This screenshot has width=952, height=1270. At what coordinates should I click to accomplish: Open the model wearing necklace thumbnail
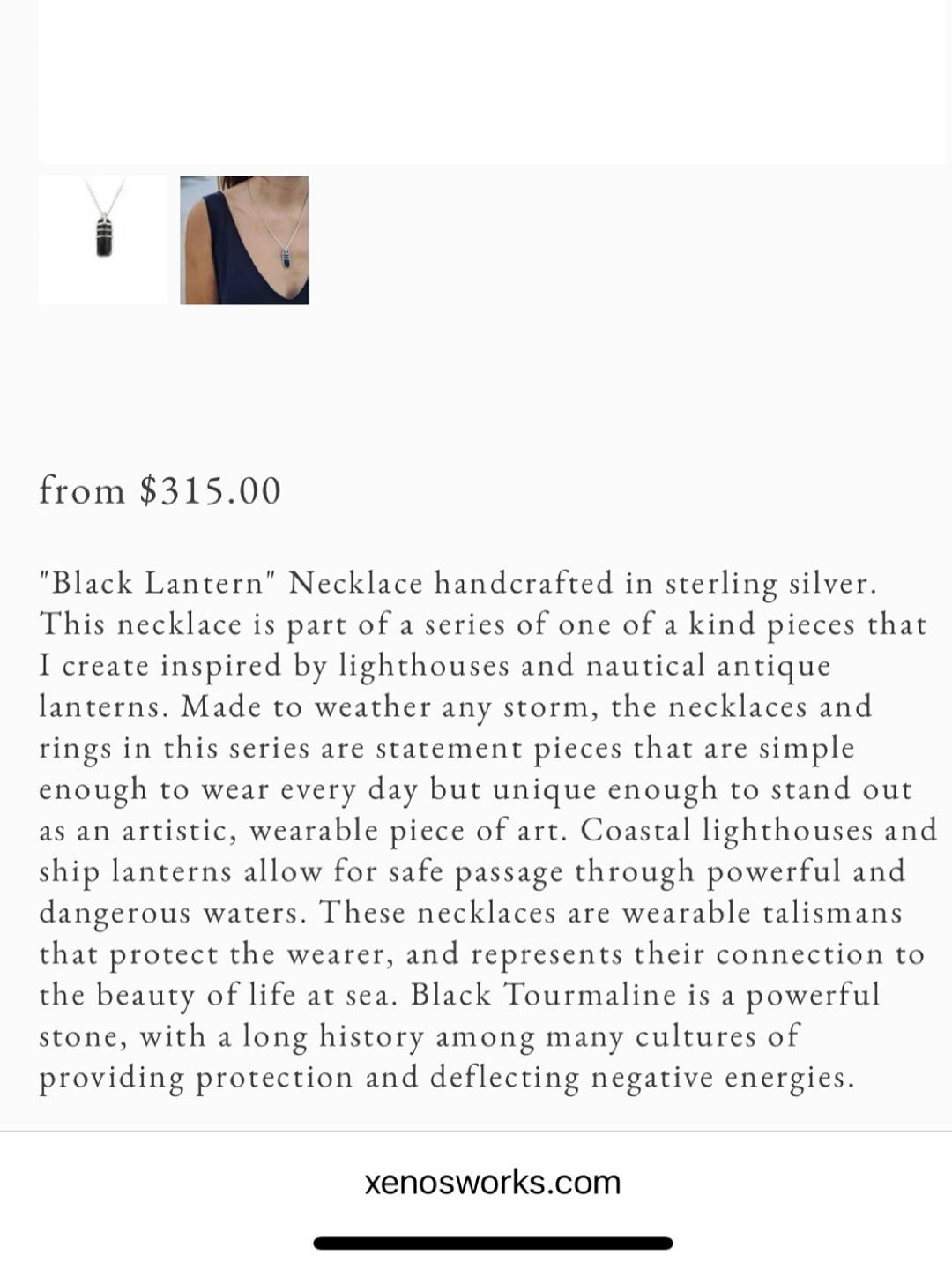click(x=244, y=240)
